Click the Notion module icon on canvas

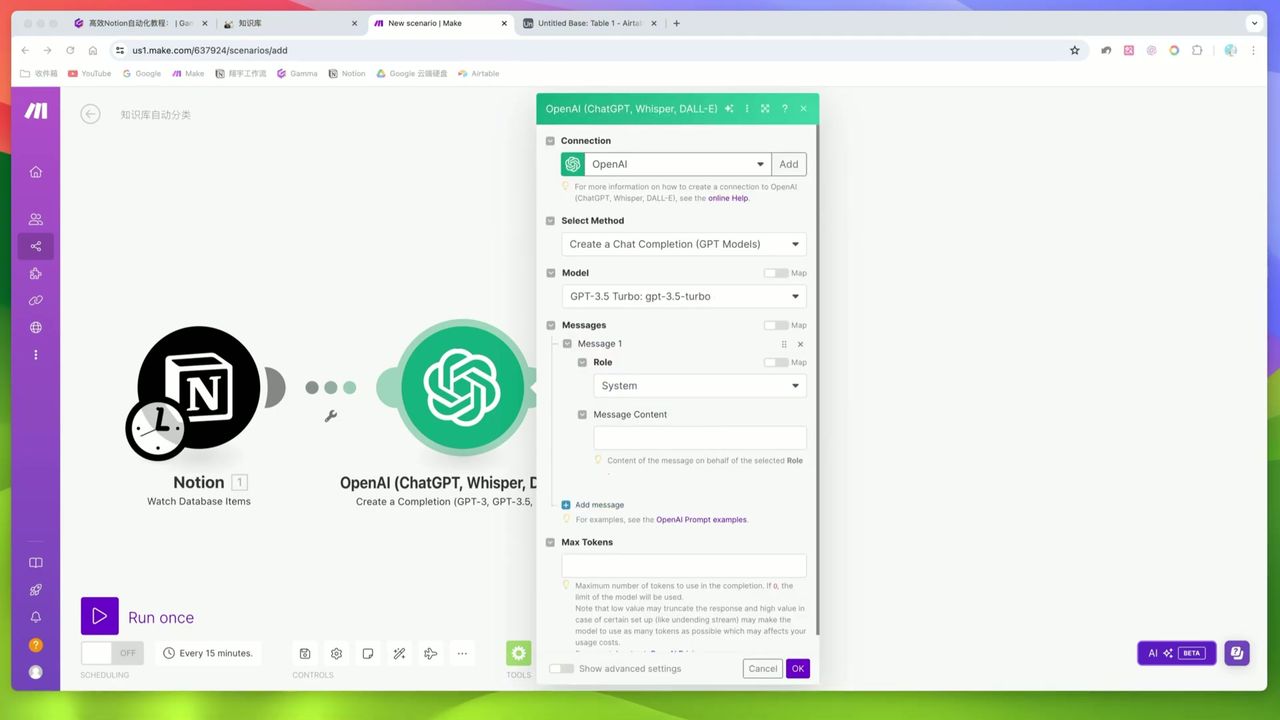[x=199, y=387]
